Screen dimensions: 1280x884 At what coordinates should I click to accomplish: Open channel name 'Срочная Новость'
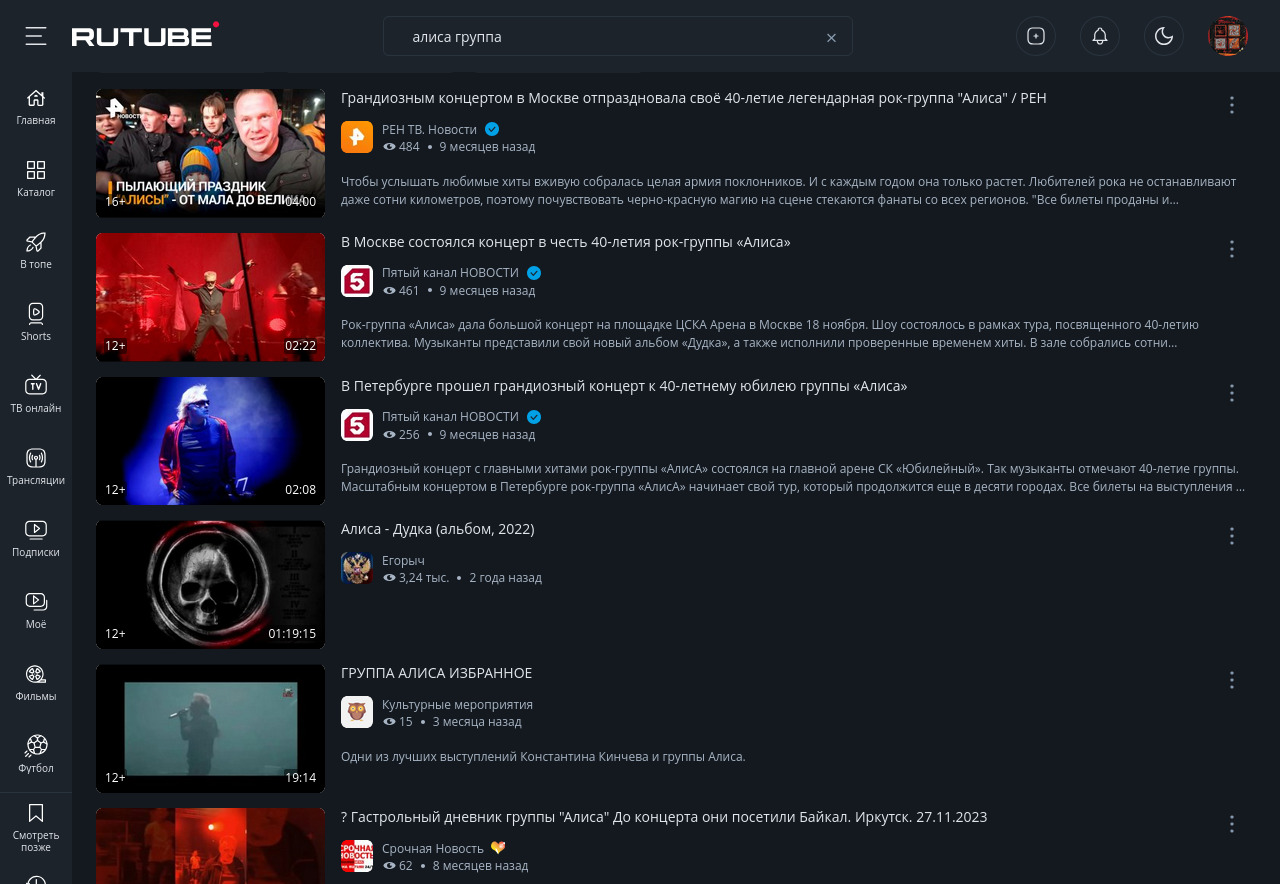(433, 848)
